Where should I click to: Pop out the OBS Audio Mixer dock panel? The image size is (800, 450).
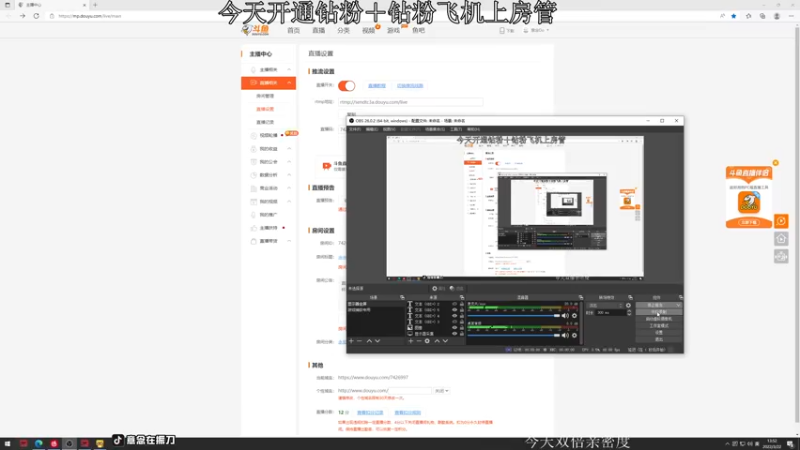click(581, 297)
